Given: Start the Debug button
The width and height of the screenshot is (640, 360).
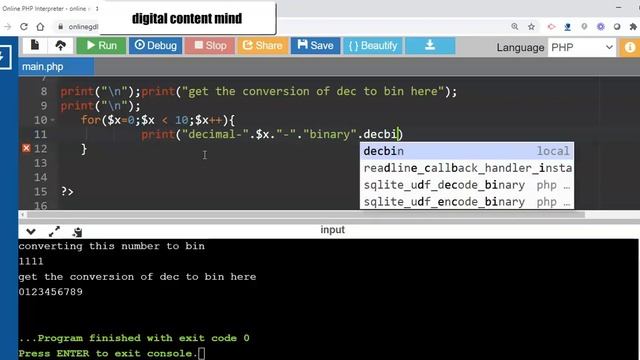Looking at the screenshot, I should (x=156, y=45).
